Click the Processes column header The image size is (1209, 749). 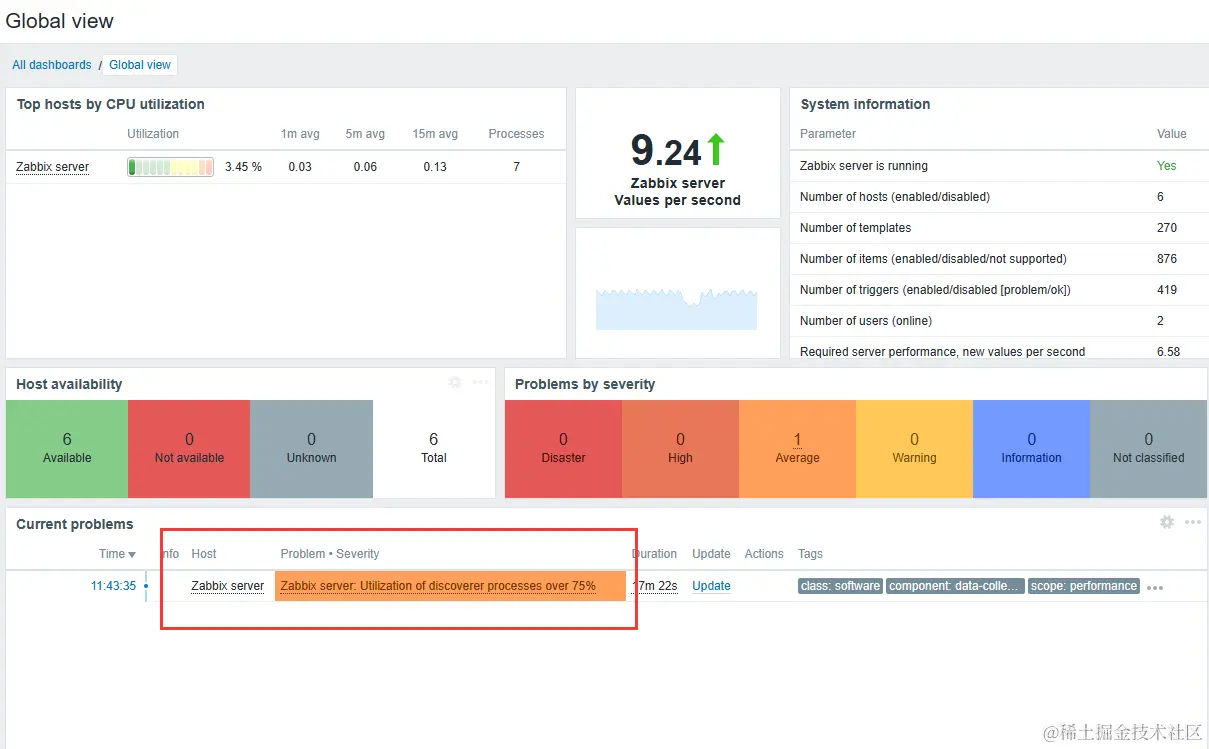[x=516, y=134]
